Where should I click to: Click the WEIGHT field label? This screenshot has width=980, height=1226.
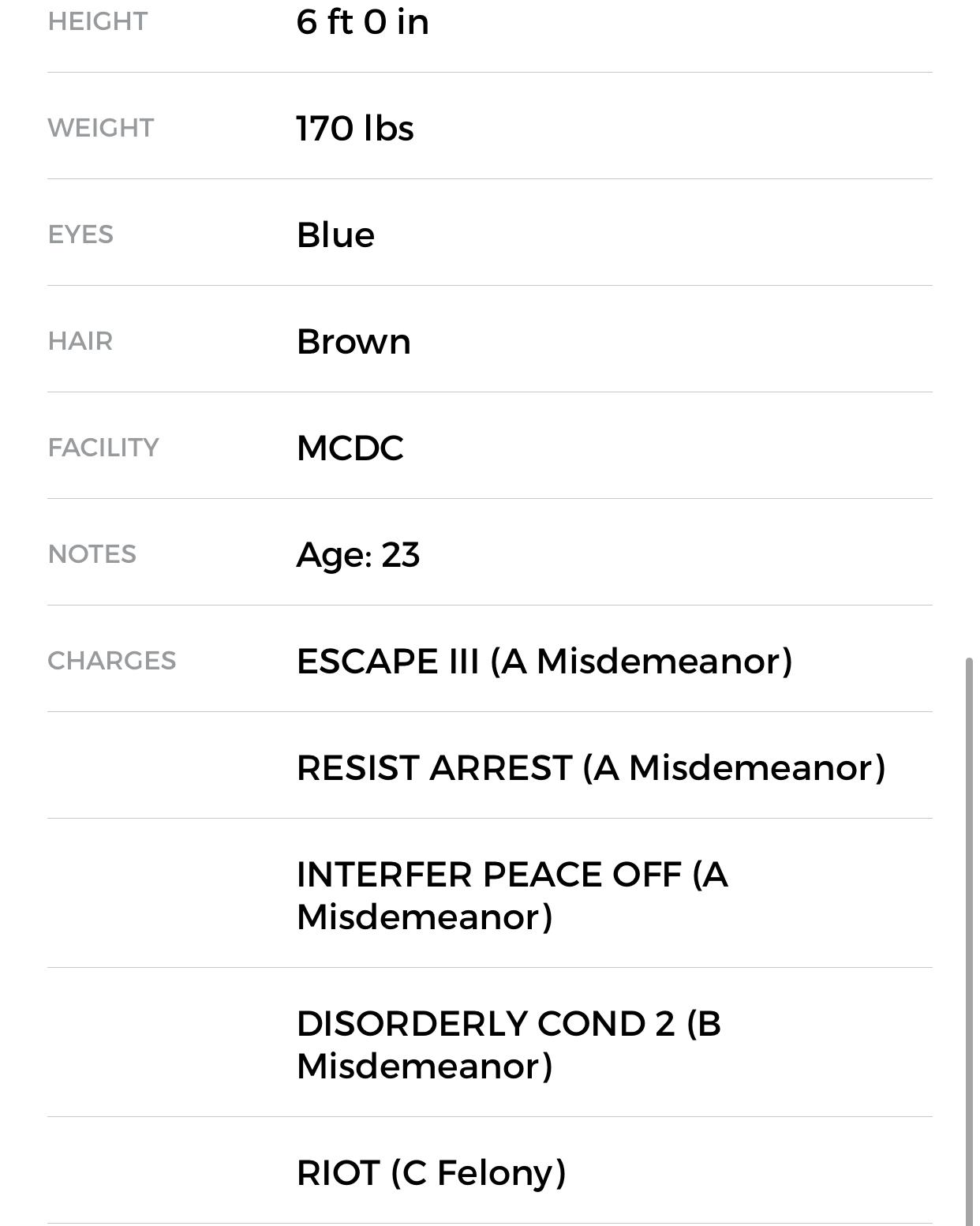click(x=100, y=128)
